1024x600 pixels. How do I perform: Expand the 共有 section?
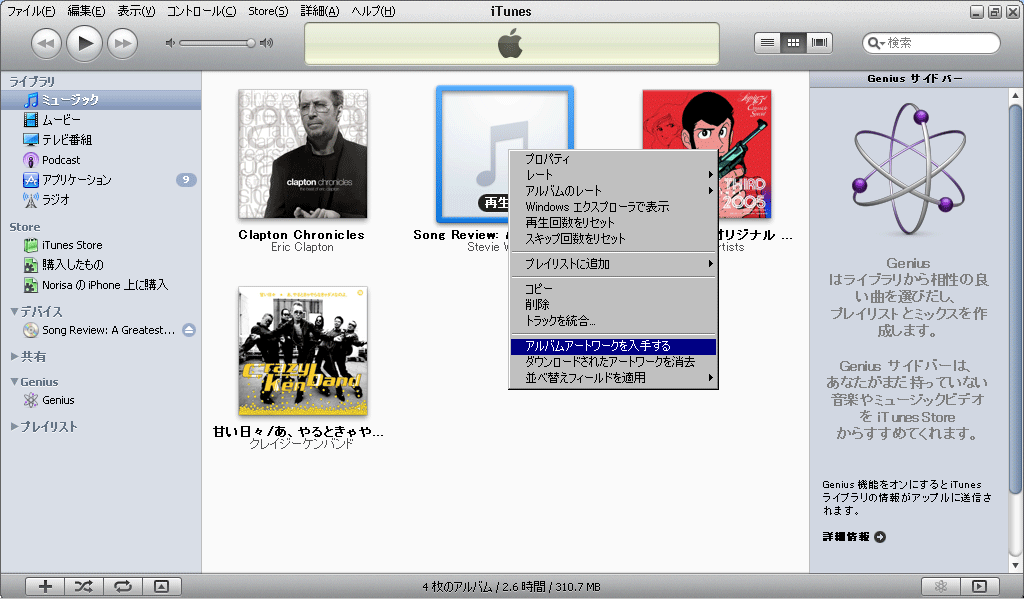14,356
